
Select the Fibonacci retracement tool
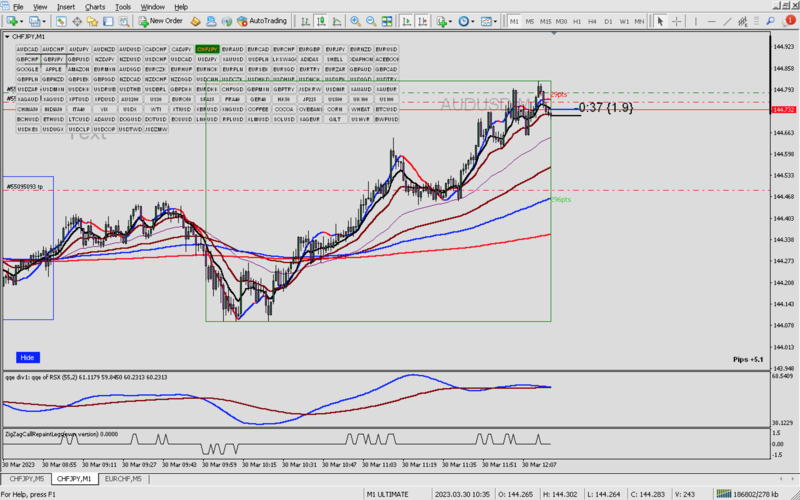pos(758,21)
